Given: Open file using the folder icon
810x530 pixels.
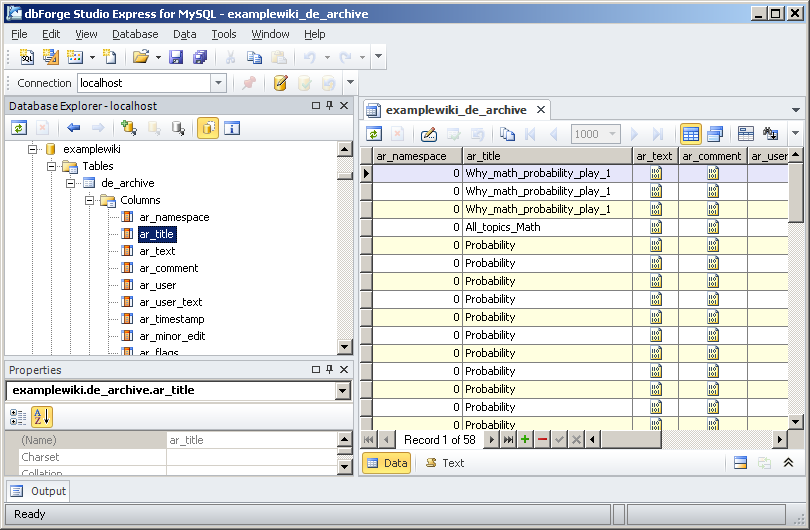Looking at the screenshot, I should point(141,58).
